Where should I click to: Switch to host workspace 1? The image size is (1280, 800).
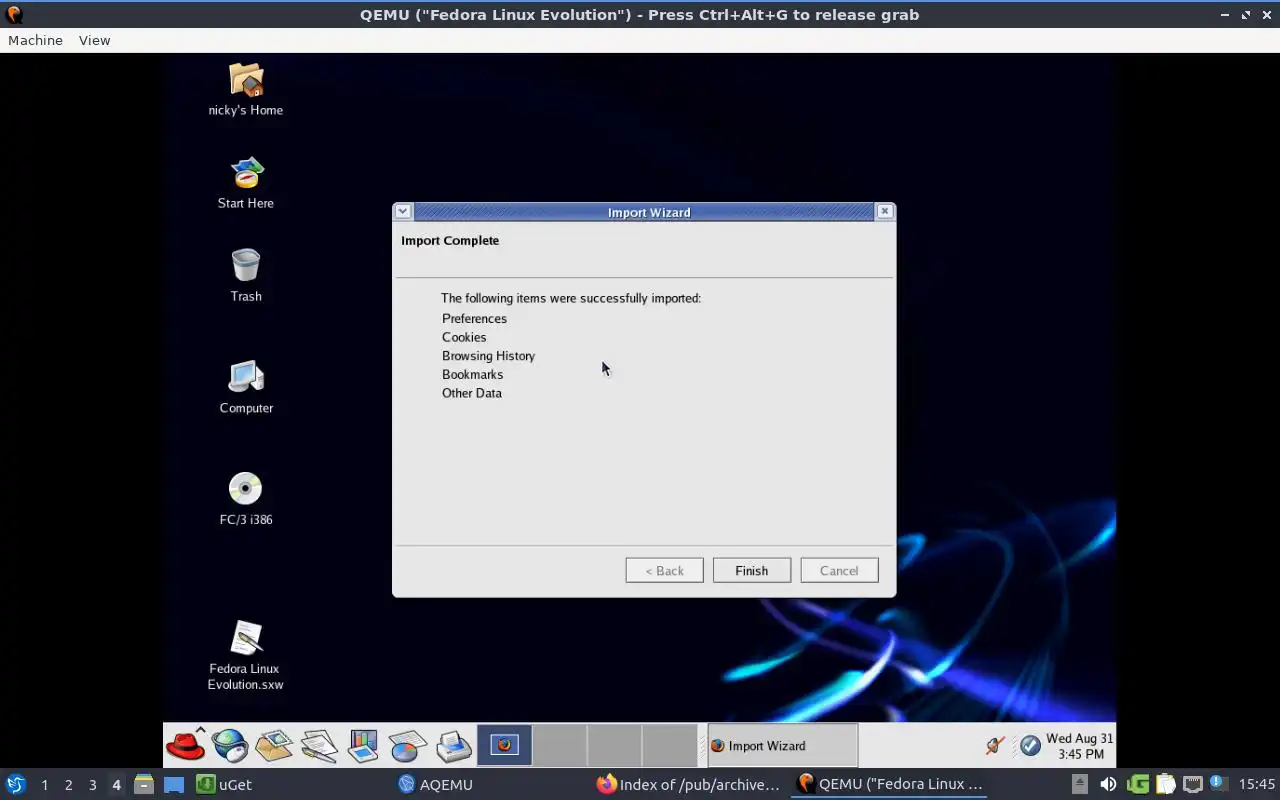coord(44,785)
